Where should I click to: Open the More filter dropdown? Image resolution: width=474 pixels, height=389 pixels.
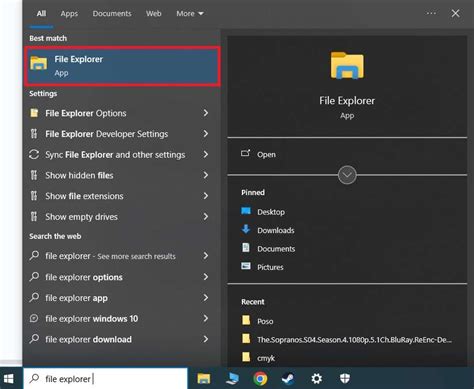pyautogui.click(x=190, y=14)
